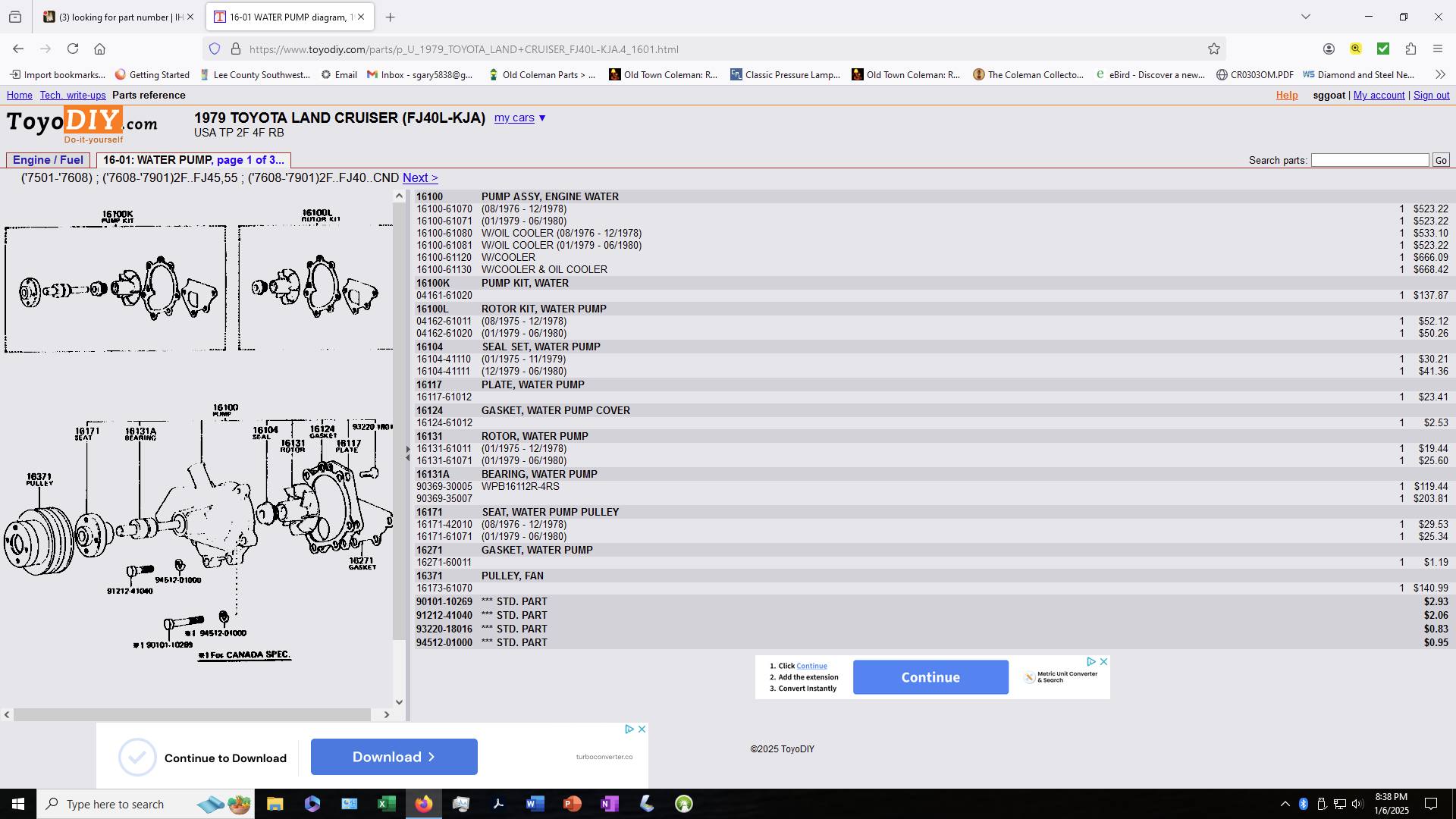Open OneNote from the taskbar
This screenshot has width=1456, height=819.
(x=609, y=804)
